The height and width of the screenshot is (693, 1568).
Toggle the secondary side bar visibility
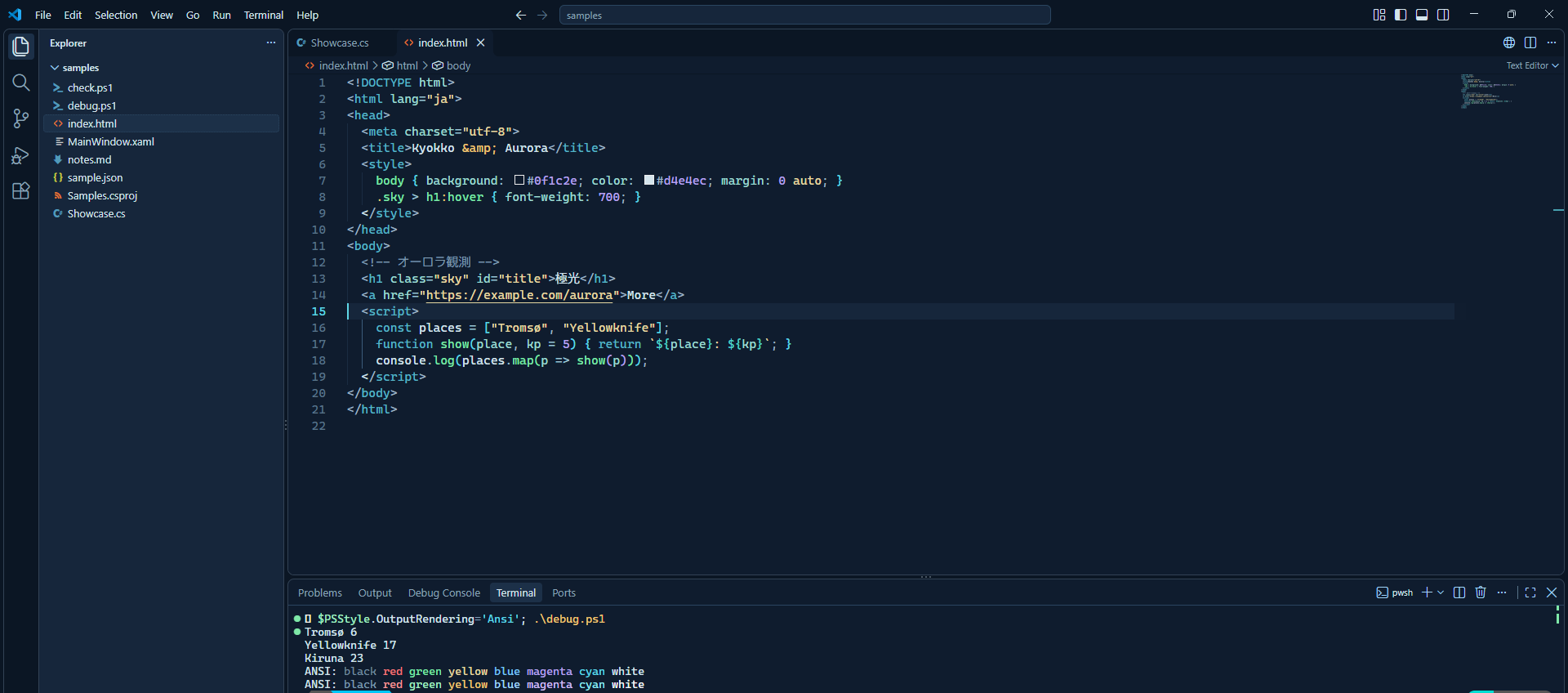(x=1443, y=15)
